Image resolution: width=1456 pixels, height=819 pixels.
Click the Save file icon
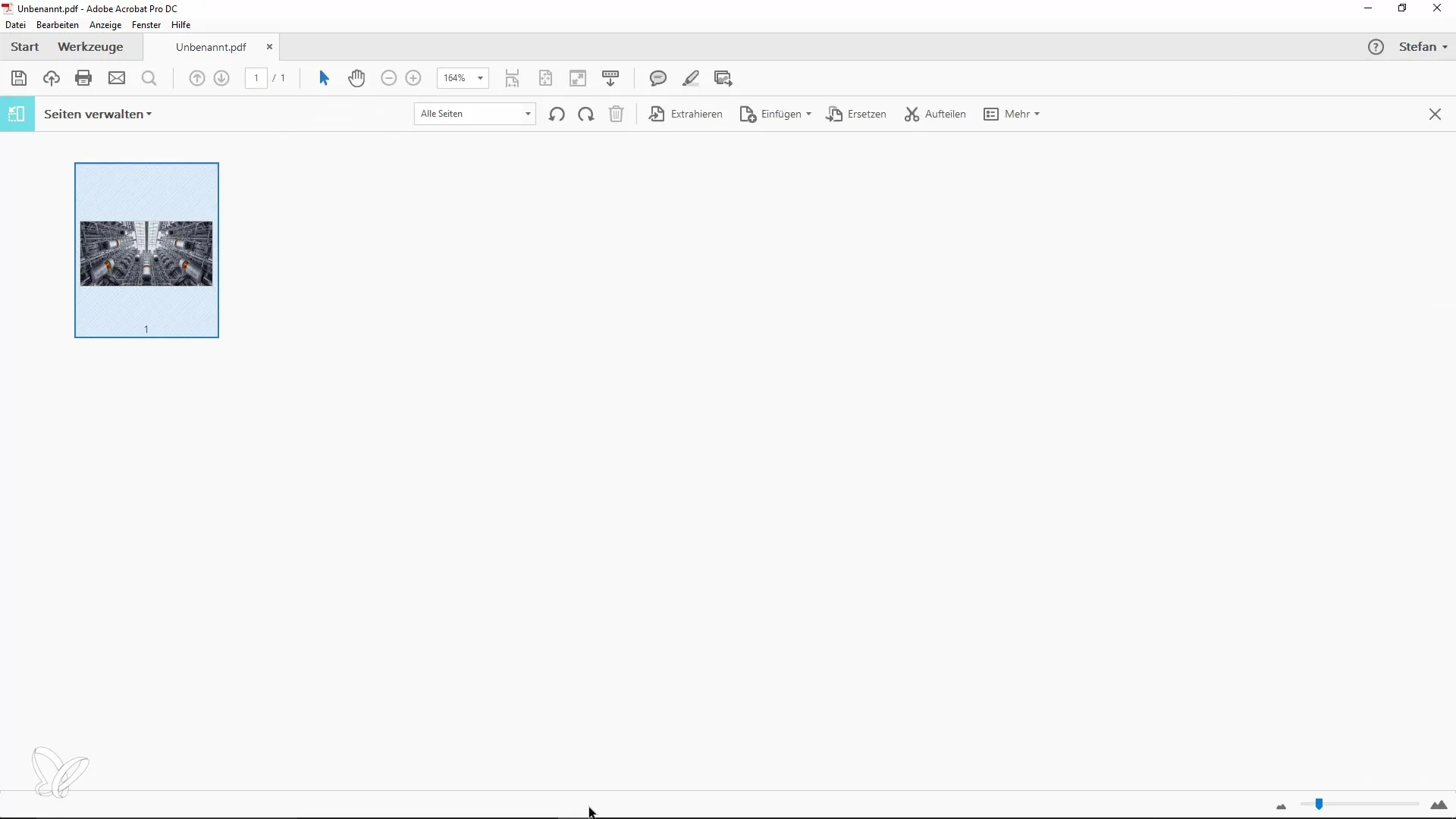pyautogui.click(x=19, y=78)
